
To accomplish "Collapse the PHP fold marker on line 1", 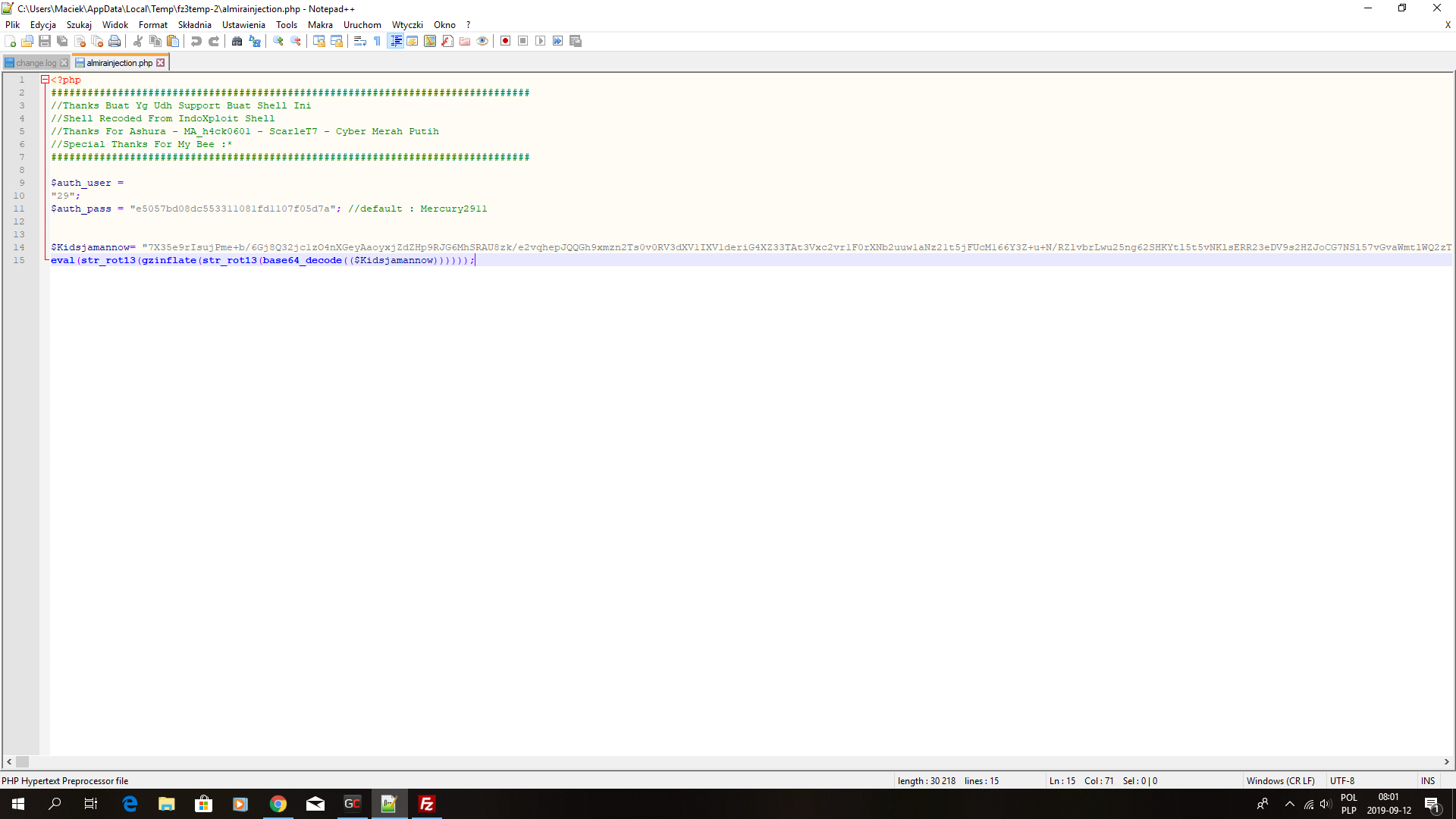I will [45, 80].
